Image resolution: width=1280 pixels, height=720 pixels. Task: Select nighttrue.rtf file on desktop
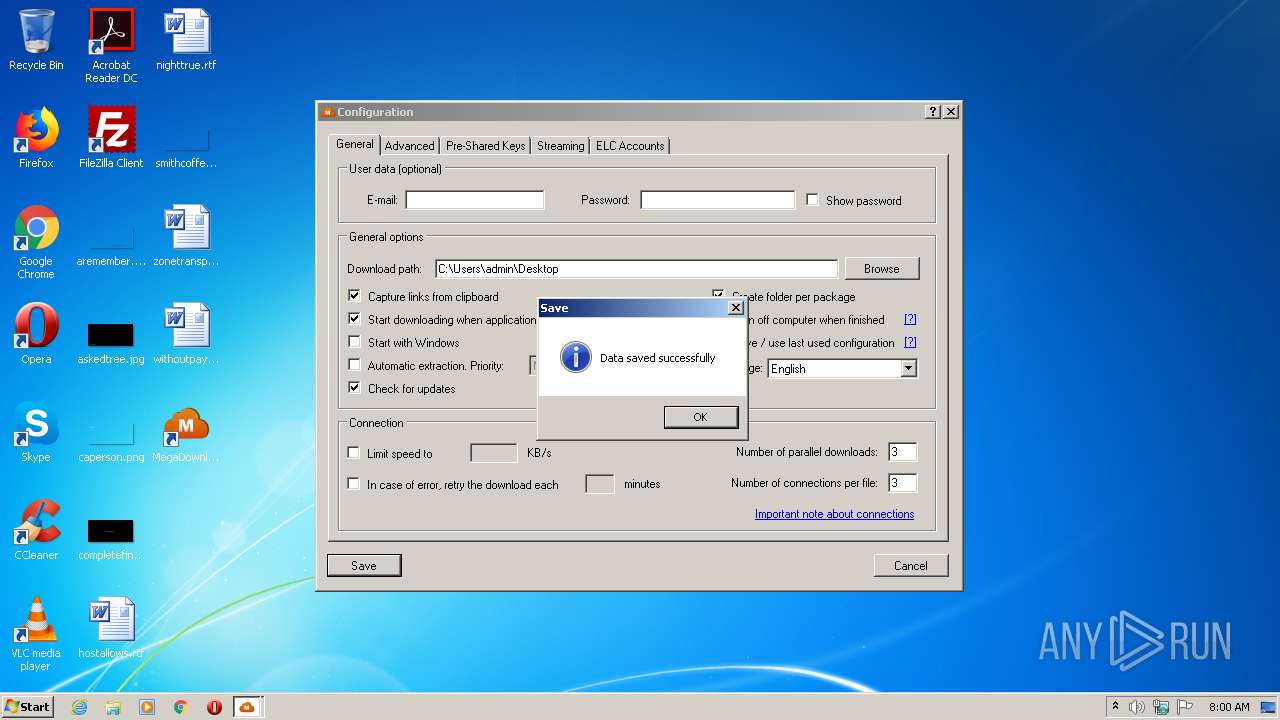click(x=186, y=40)
